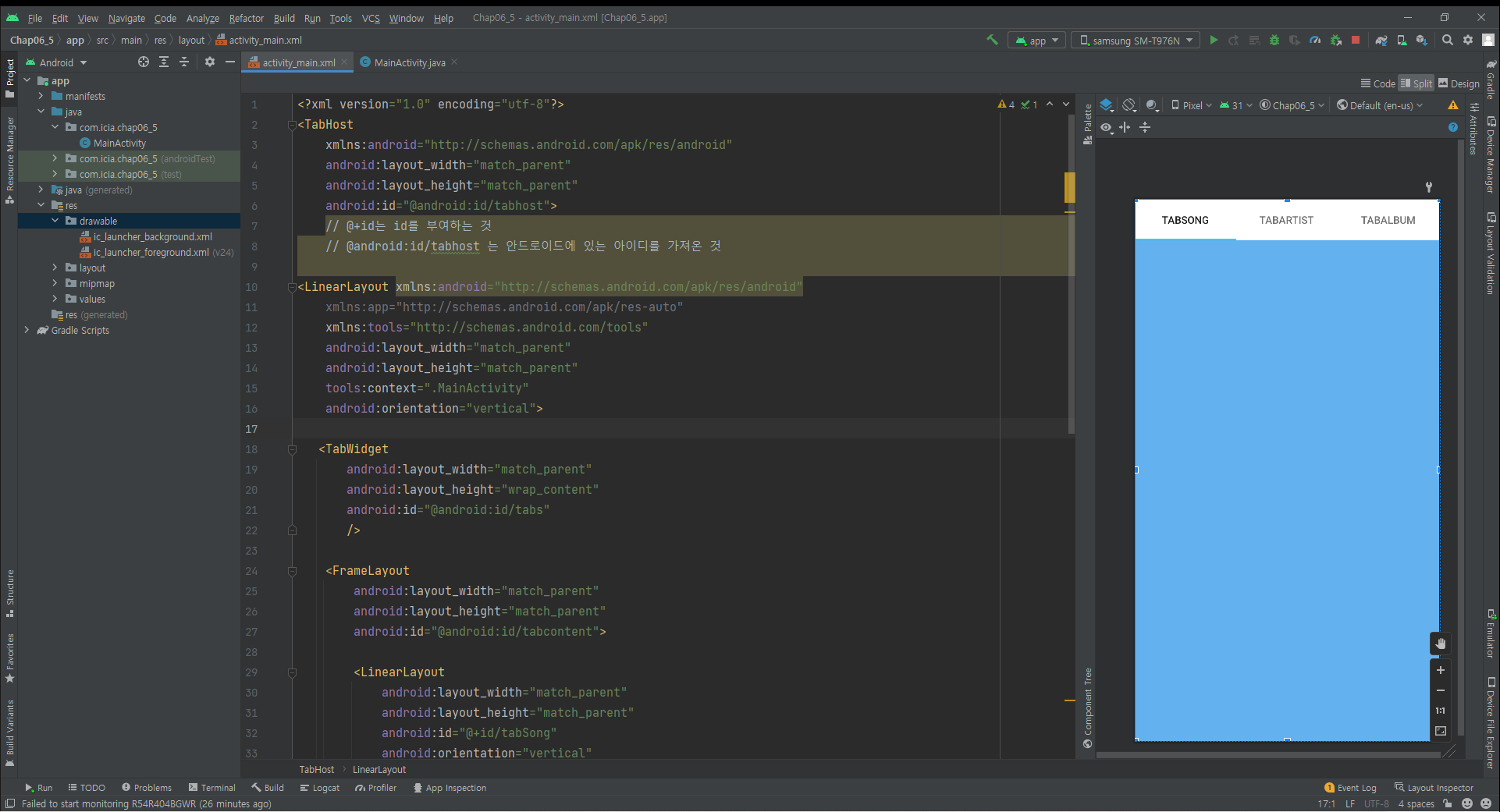Switch editor to Design view
The image size is (1500, 812).
pyautogui.click(x=1459, y=83)
